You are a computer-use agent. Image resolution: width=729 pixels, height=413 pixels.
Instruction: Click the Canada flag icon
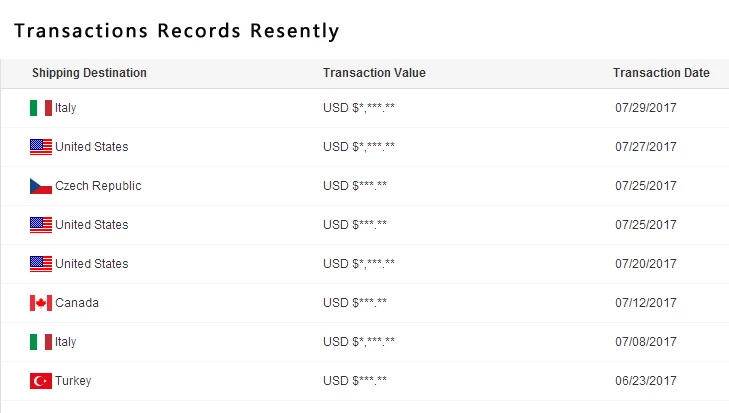point(41,303)
